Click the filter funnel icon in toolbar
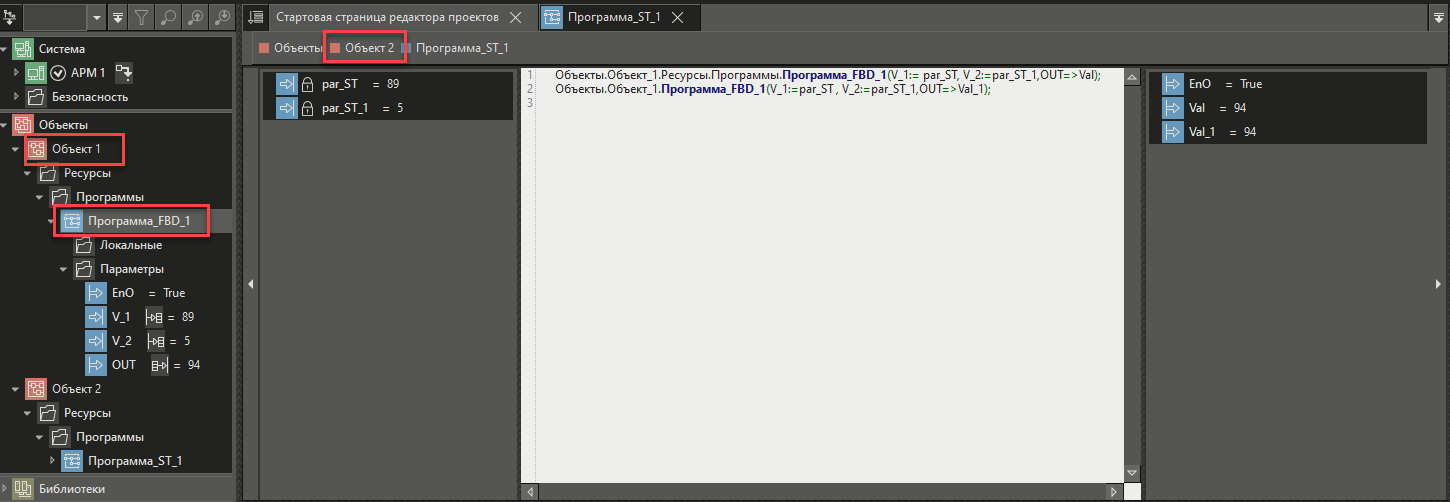This screenshot has width=1450, height=502. 142,17
